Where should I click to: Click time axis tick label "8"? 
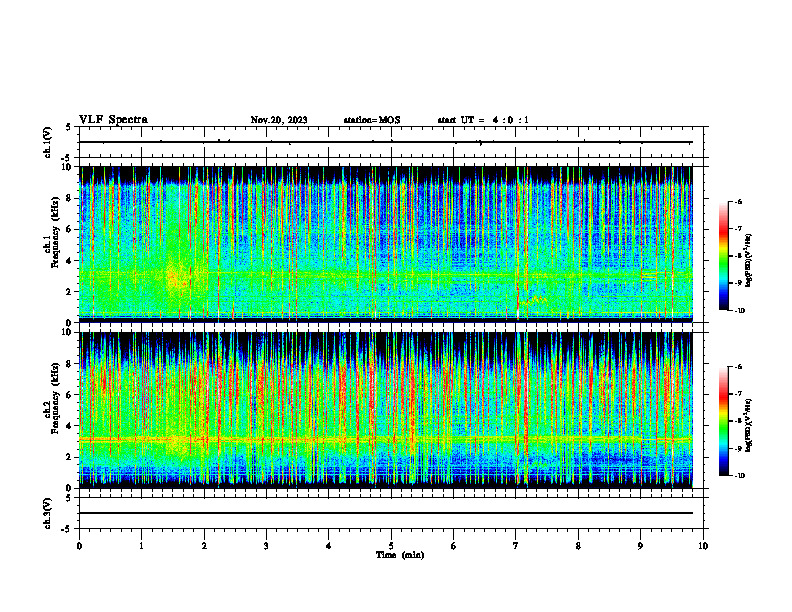click(578, 546)
